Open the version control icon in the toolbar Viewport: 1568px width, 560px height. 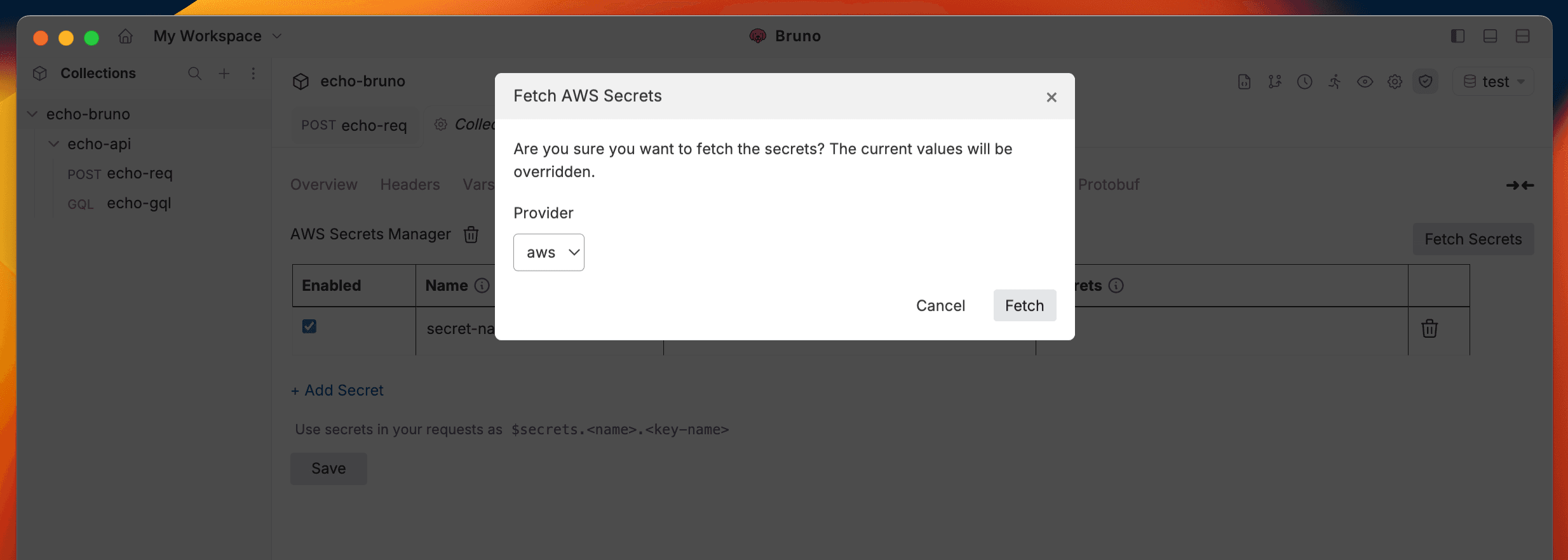click(x=1274, y=81)
